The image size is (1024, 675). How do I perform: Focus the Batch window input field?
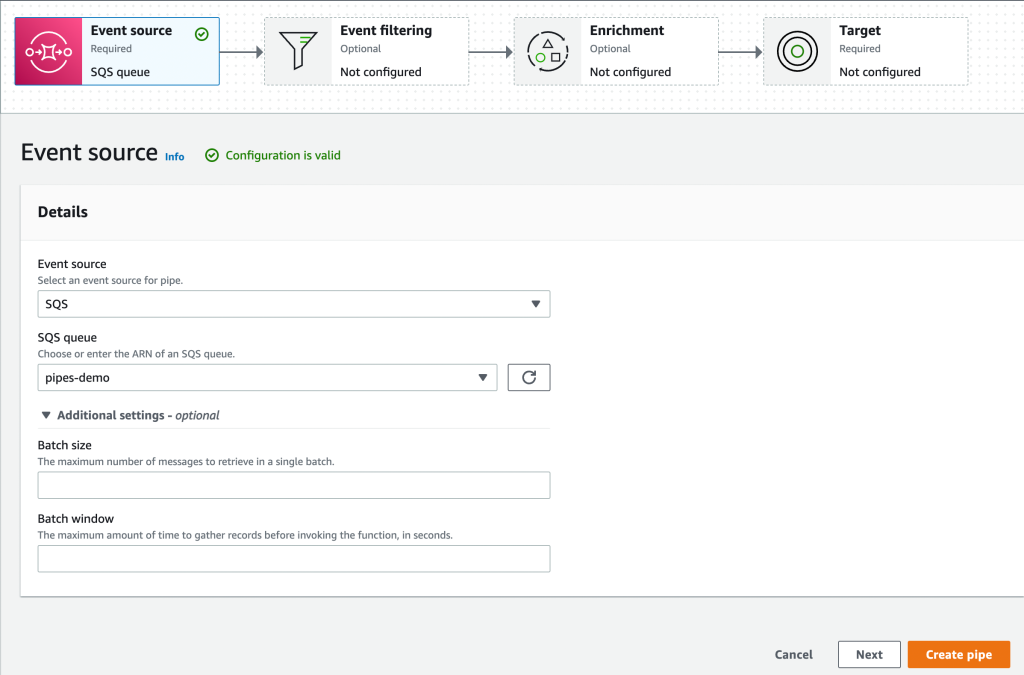pos(294,559)
